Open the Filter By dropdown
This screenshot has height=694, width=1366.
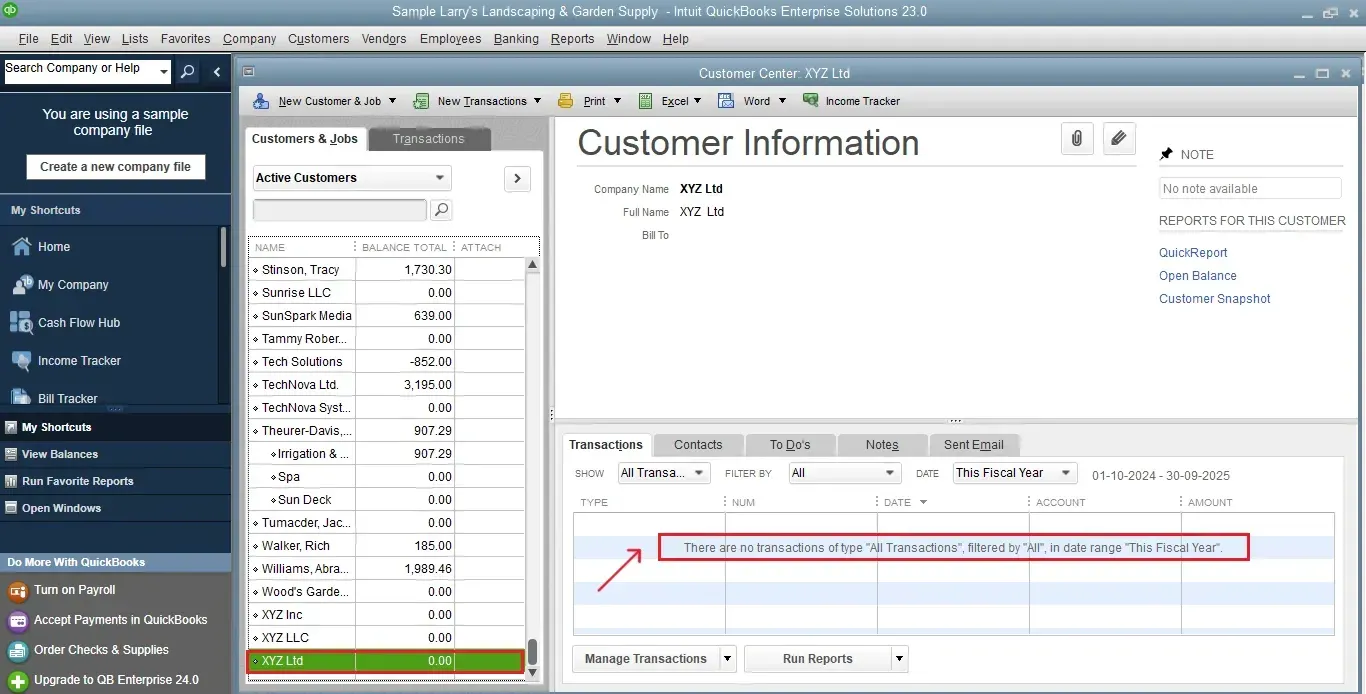(x=845, y=473)
